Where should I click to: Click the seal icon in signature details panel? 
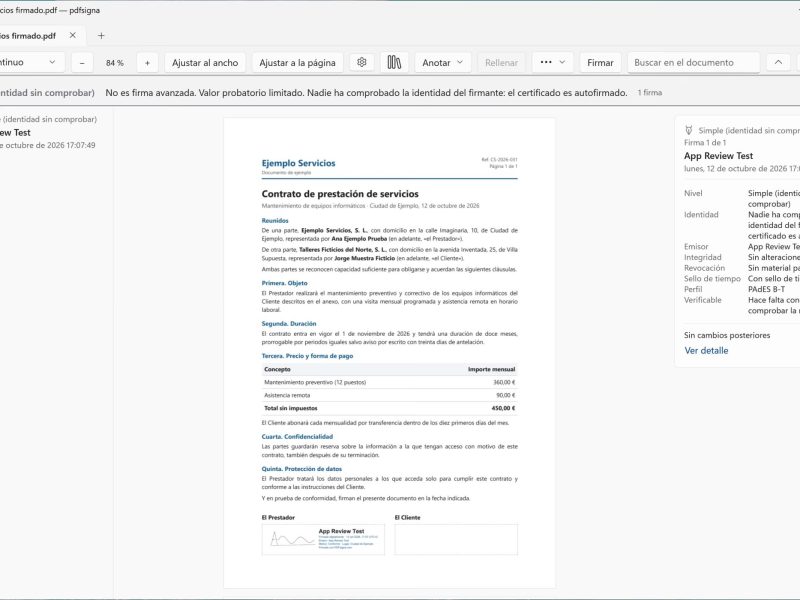tap(689, 130)
